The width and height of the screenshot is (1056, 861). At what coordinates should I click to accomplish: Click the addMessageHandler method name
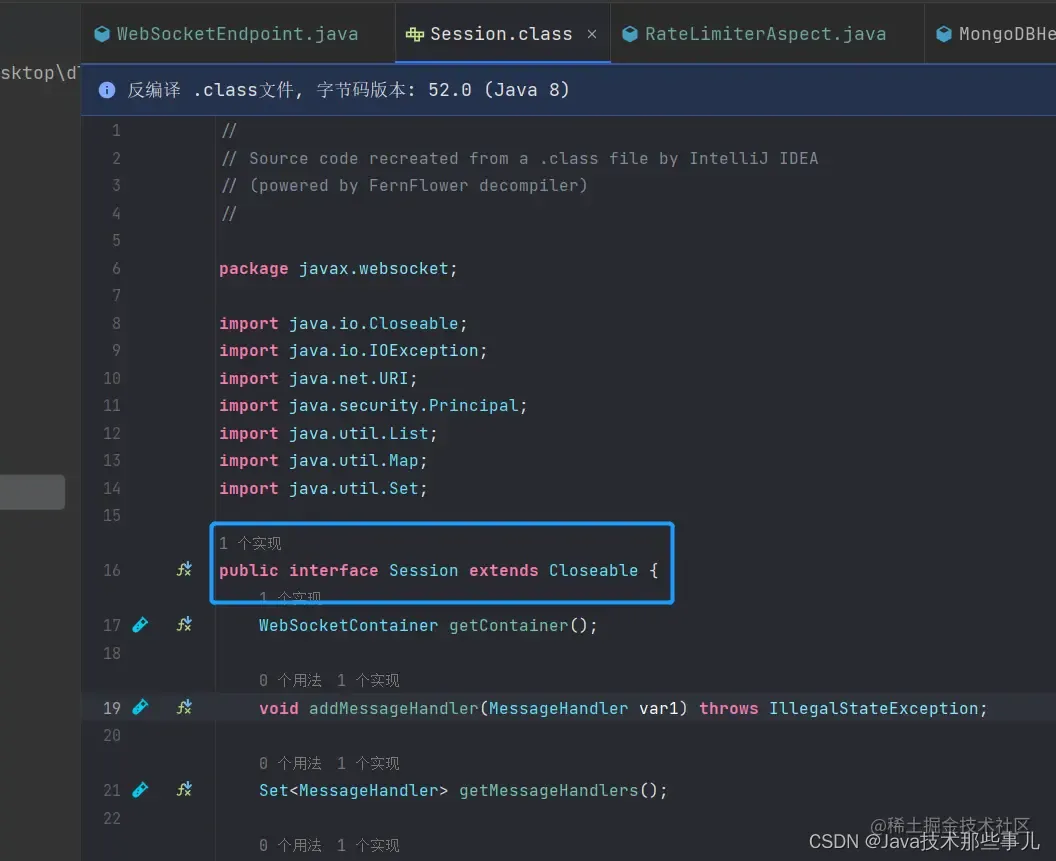pyautogui.click(x=393, y=708)
